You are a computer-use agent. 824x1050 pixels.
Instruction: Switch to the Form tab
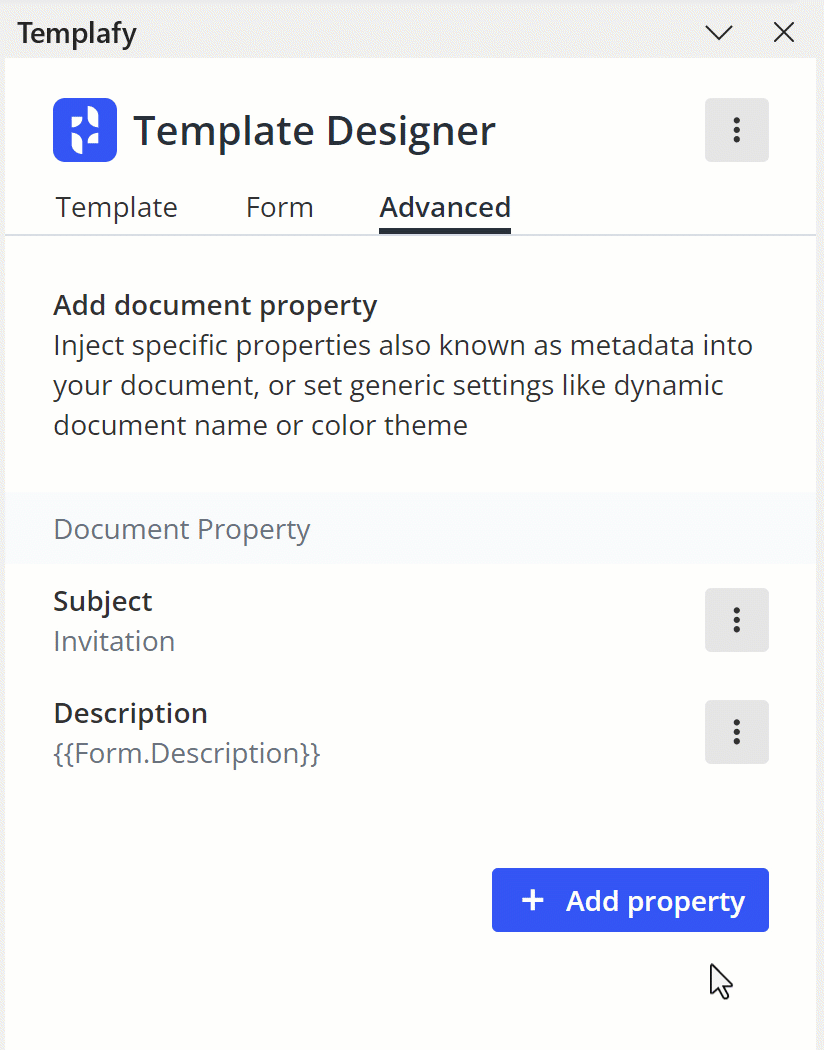tap(280, 208)
